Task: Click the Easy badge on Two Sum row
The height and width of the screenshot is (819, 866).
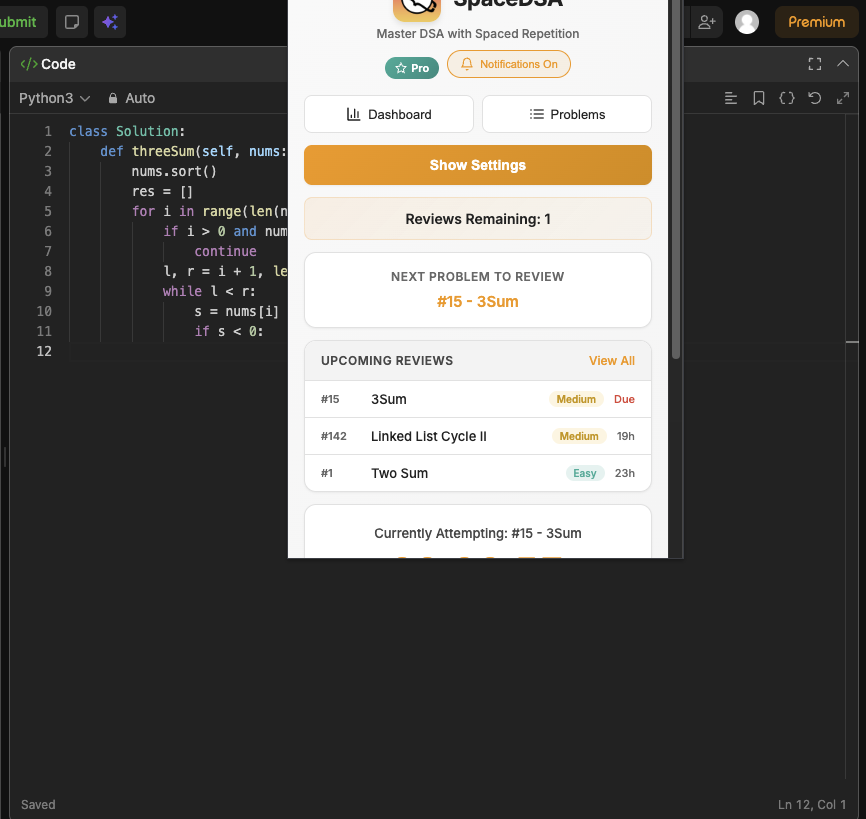Action: click(585, 473)
